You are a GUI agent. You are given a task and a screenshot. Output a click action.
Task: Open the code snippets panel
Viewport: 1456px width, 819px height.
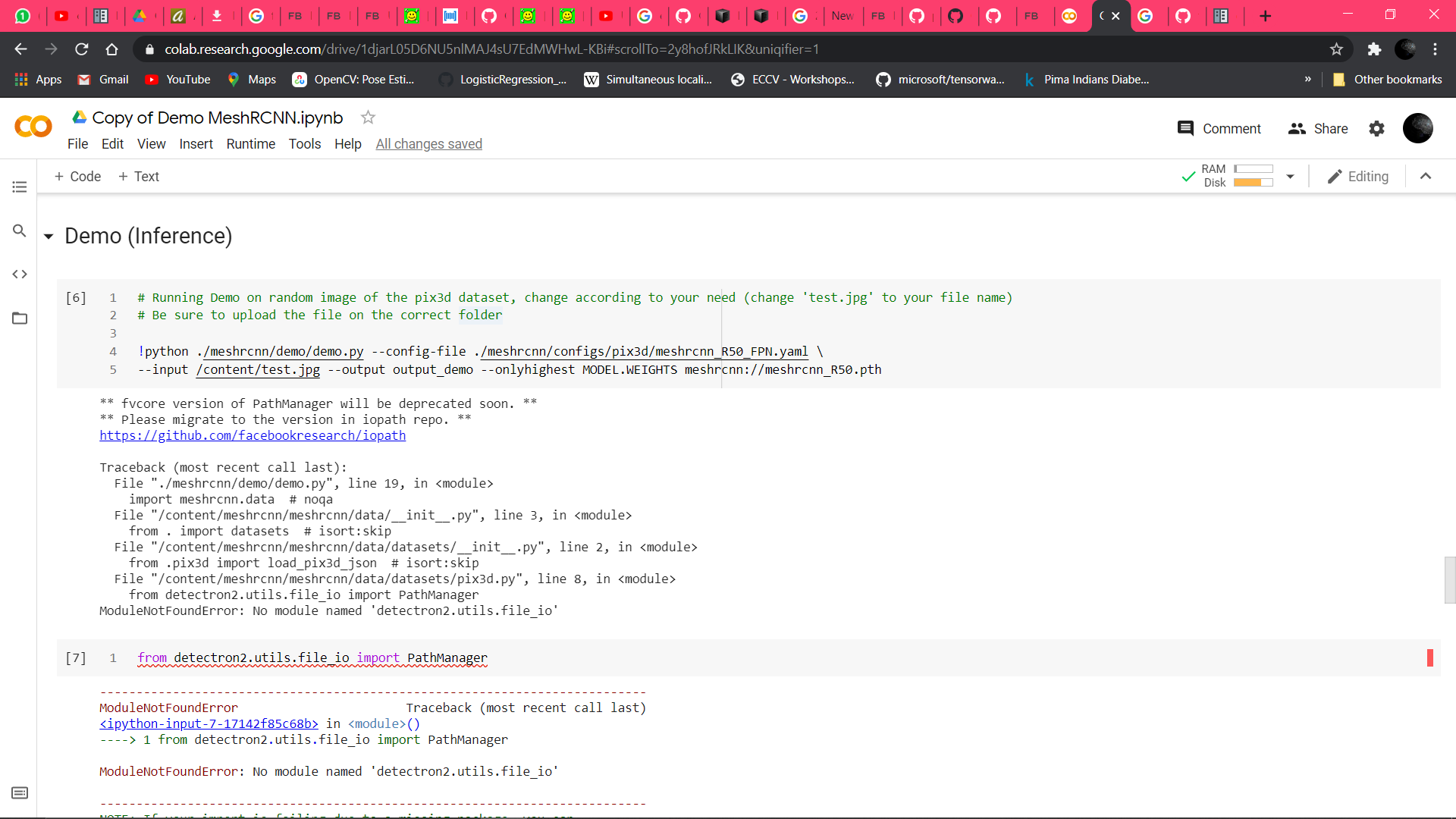pyautogui.click(x=19, y=274)
